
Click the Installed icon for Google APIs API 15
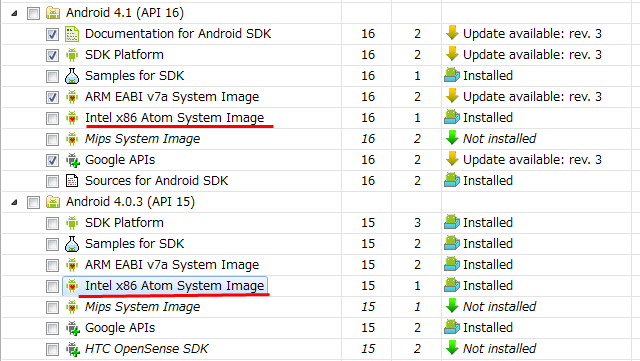(452, 327)
